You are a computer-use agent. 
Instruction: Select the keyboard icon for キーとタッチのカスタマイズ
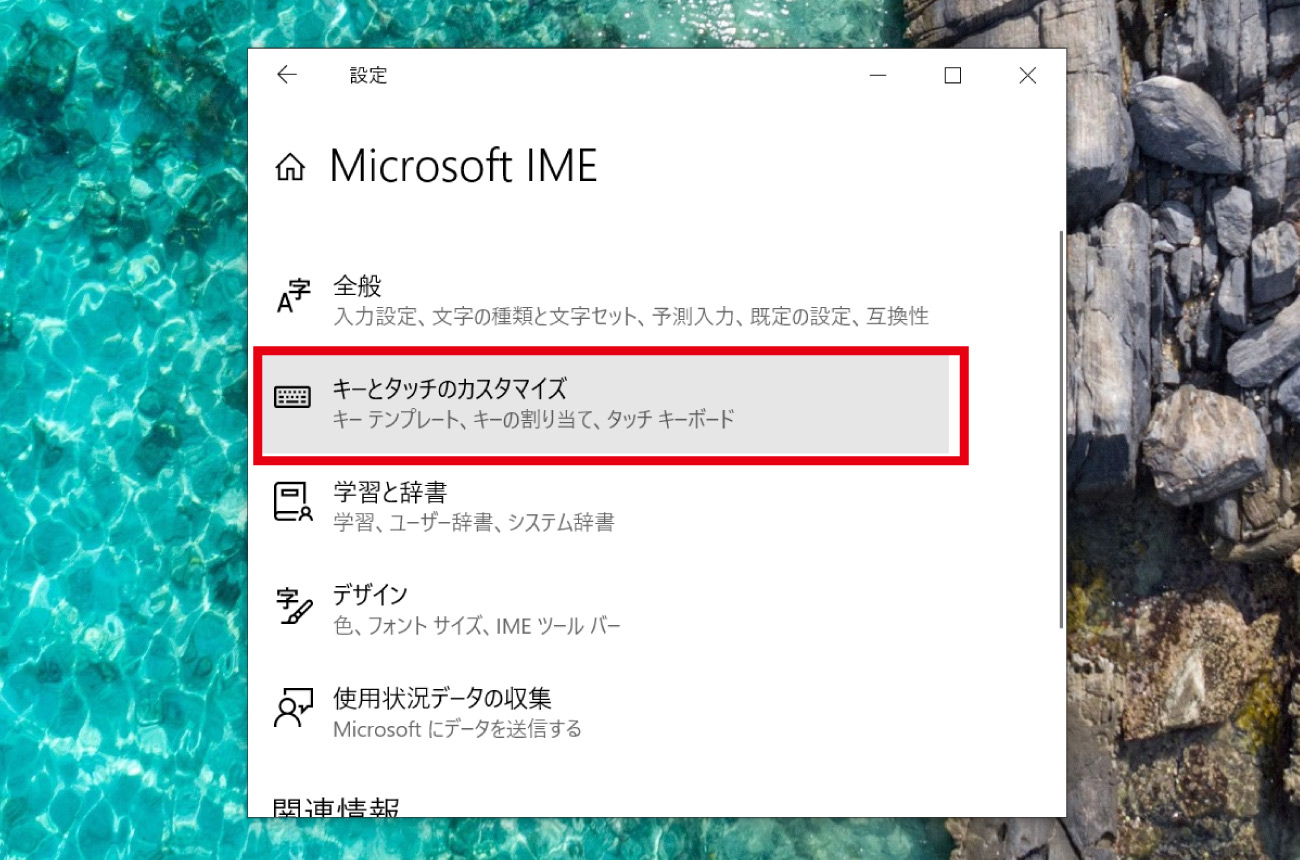point(292,398)
